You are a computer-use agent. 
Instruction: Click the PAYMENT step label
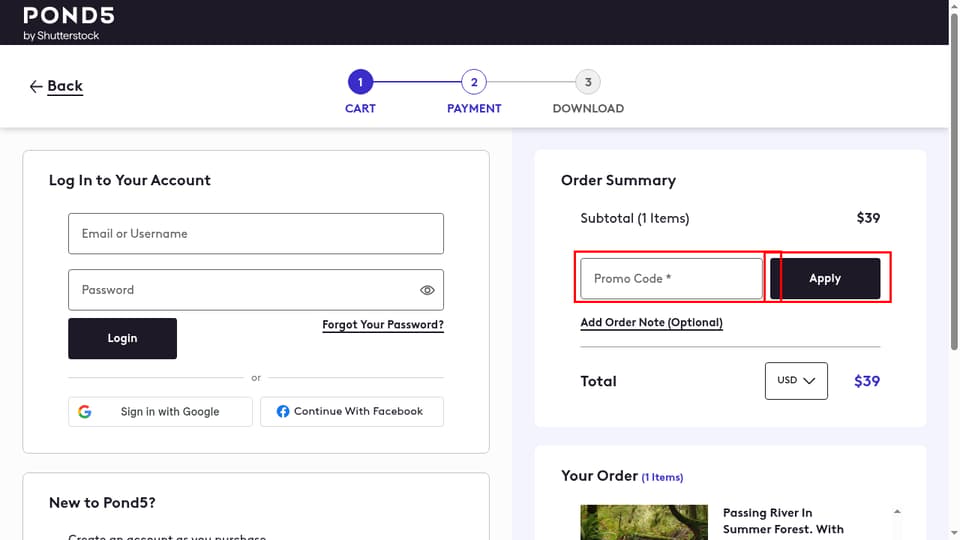[474, 108]
